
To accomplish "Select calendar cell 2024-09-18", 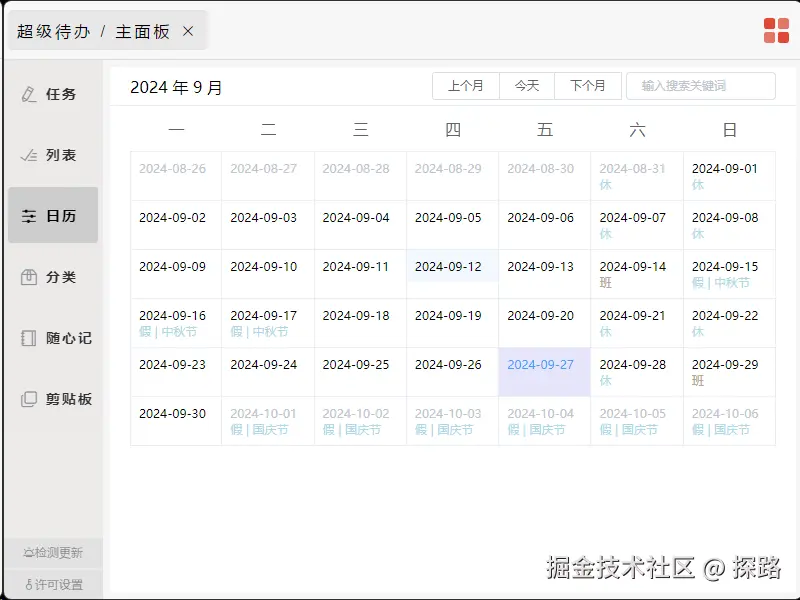I will (360, 323).
